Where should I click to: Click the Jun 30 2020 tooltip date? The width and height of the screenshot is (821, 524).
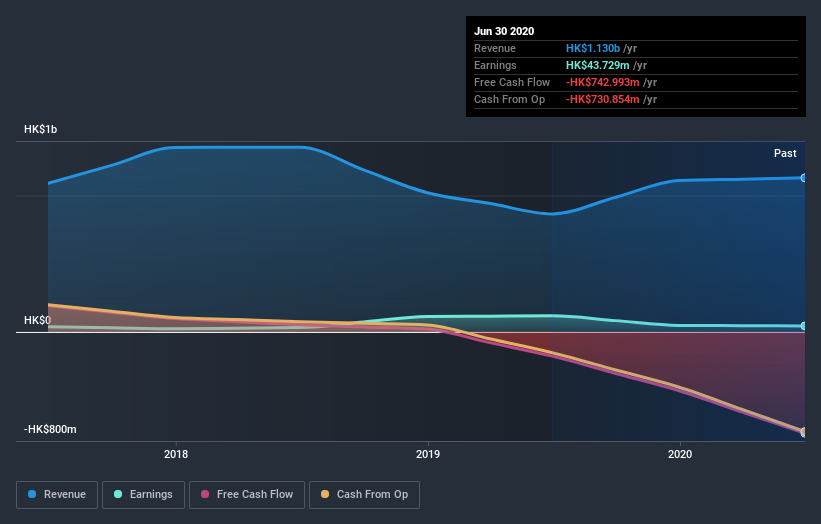click(x=504, y=31)
